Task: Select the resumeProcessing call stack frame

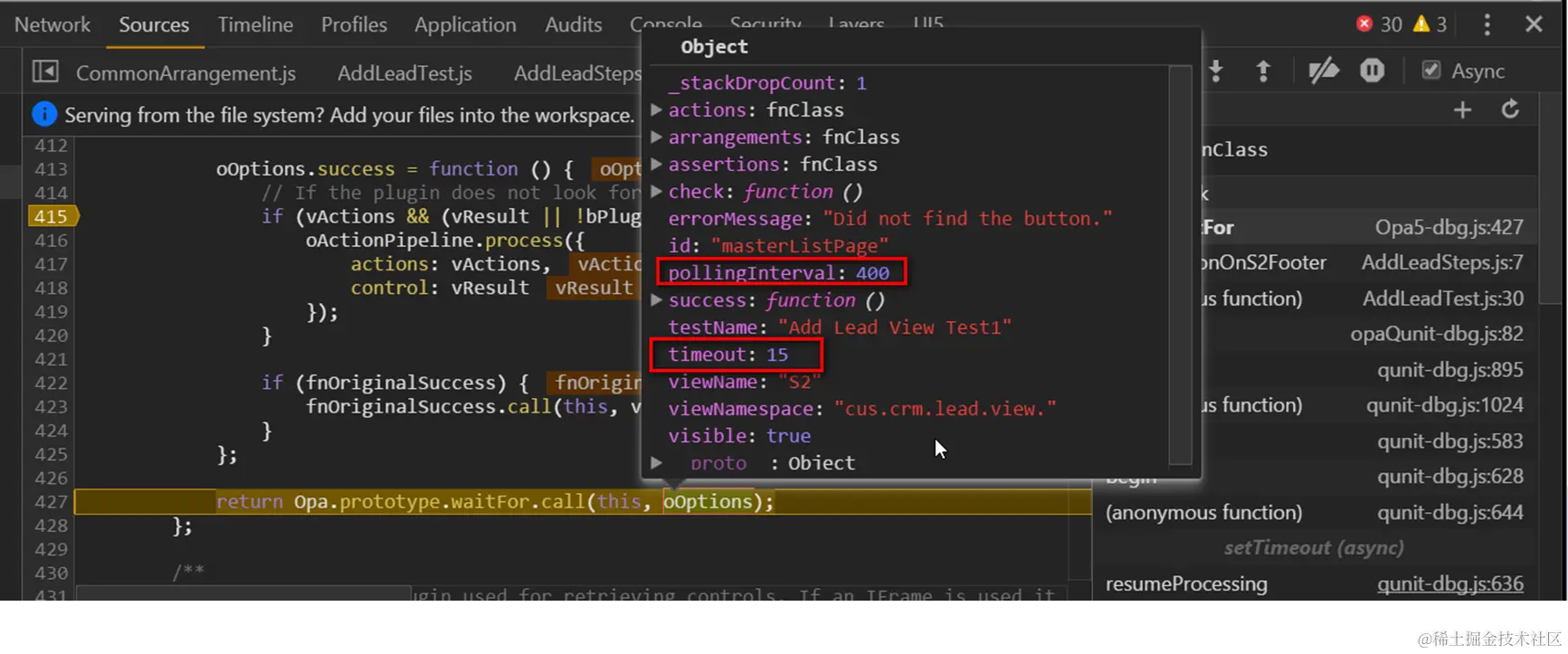Action: 1186,584
